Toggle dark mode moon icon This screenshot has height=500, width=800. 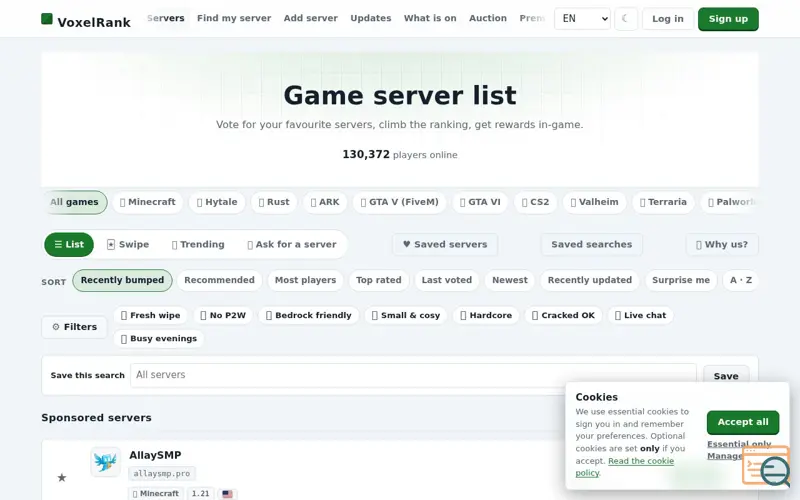tap(626, 19)
